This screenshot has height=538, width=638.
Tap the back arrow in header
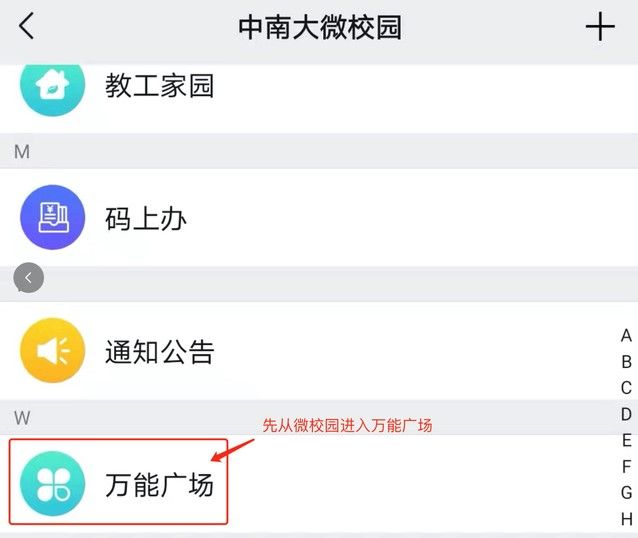(x=27, y=27)
